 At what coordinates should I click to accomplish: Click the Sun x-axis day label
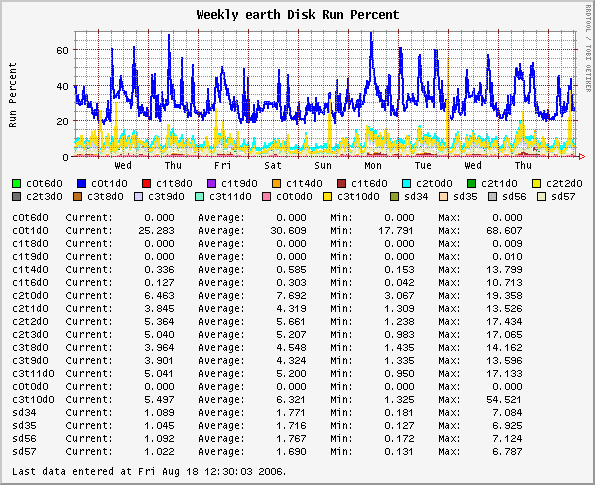point(323,165)
